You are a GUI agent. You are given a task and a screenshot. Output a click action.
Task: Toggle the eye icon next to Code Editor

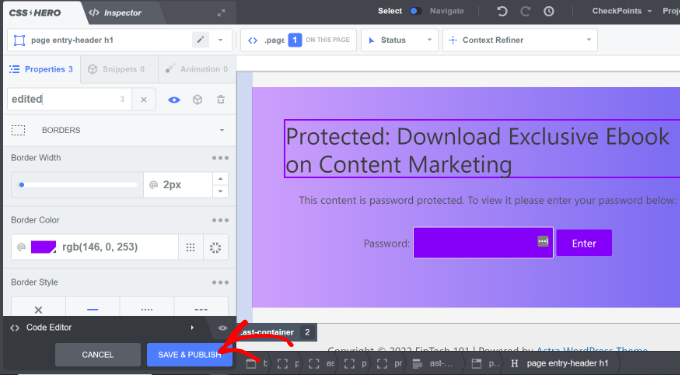222,328
